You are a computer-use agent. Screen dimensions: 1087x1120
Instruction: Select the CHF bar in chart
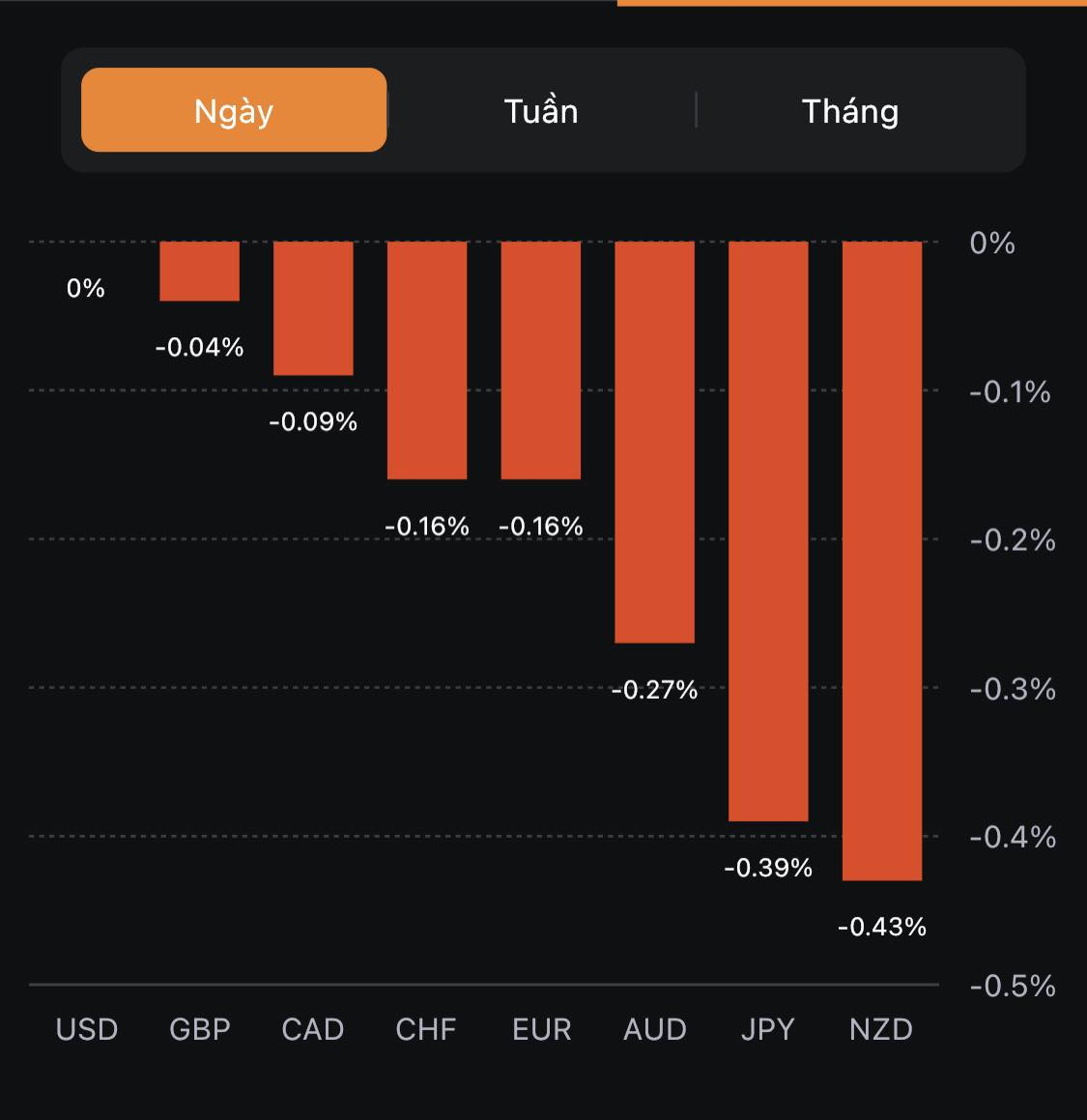pos(427,359)
